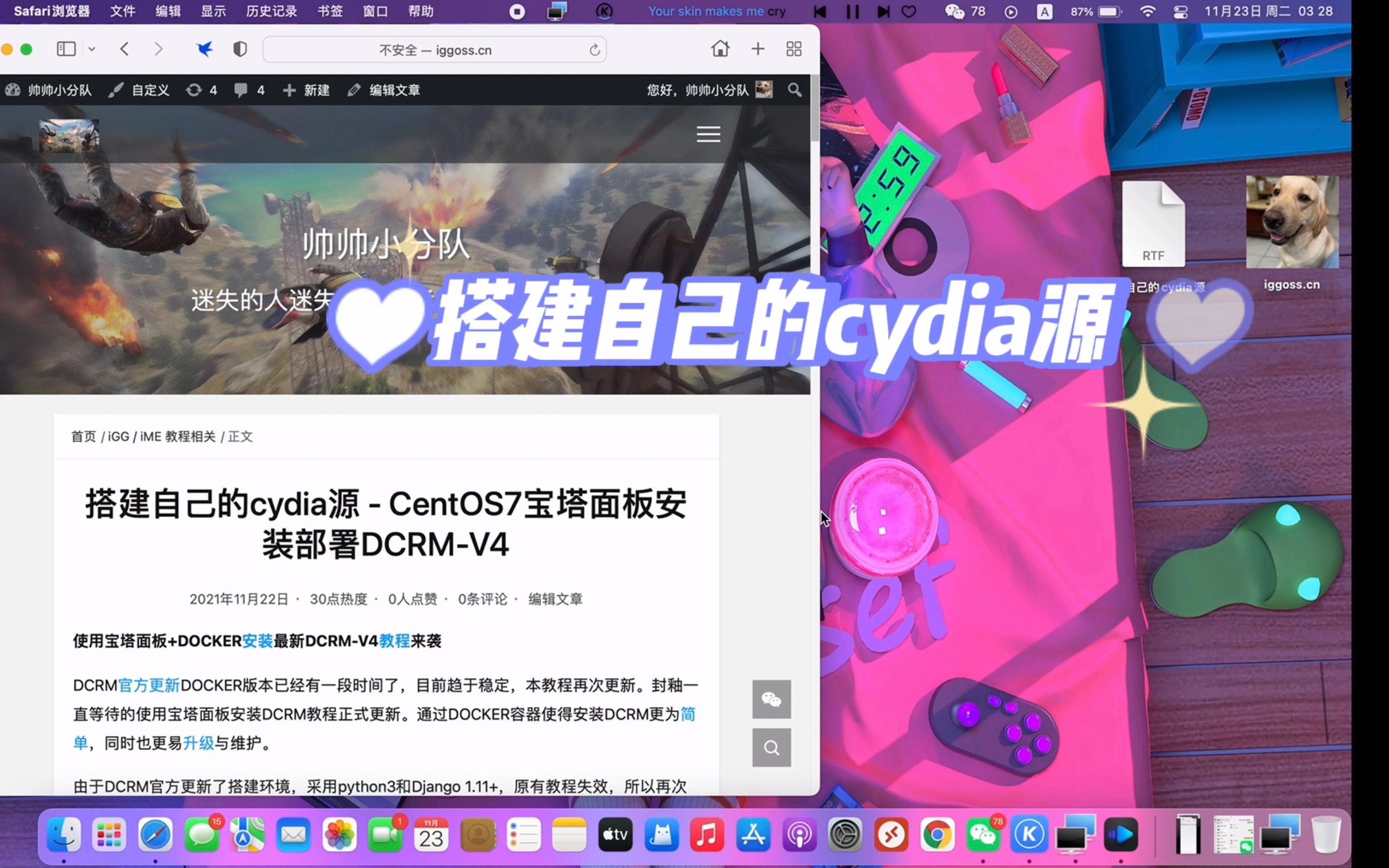Open the 历史记录 menu

[x=272, y=12]
